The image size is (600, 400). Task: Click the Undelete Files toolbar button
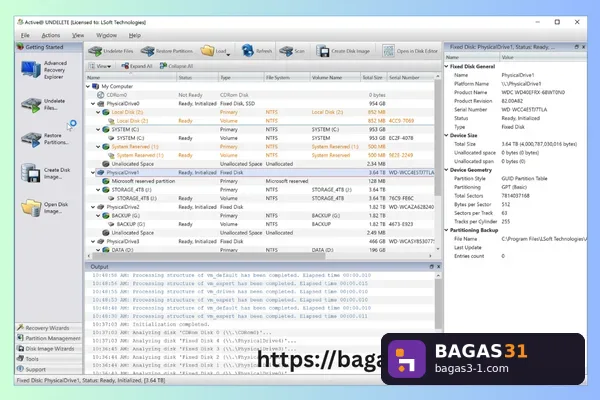coord(111,51)
